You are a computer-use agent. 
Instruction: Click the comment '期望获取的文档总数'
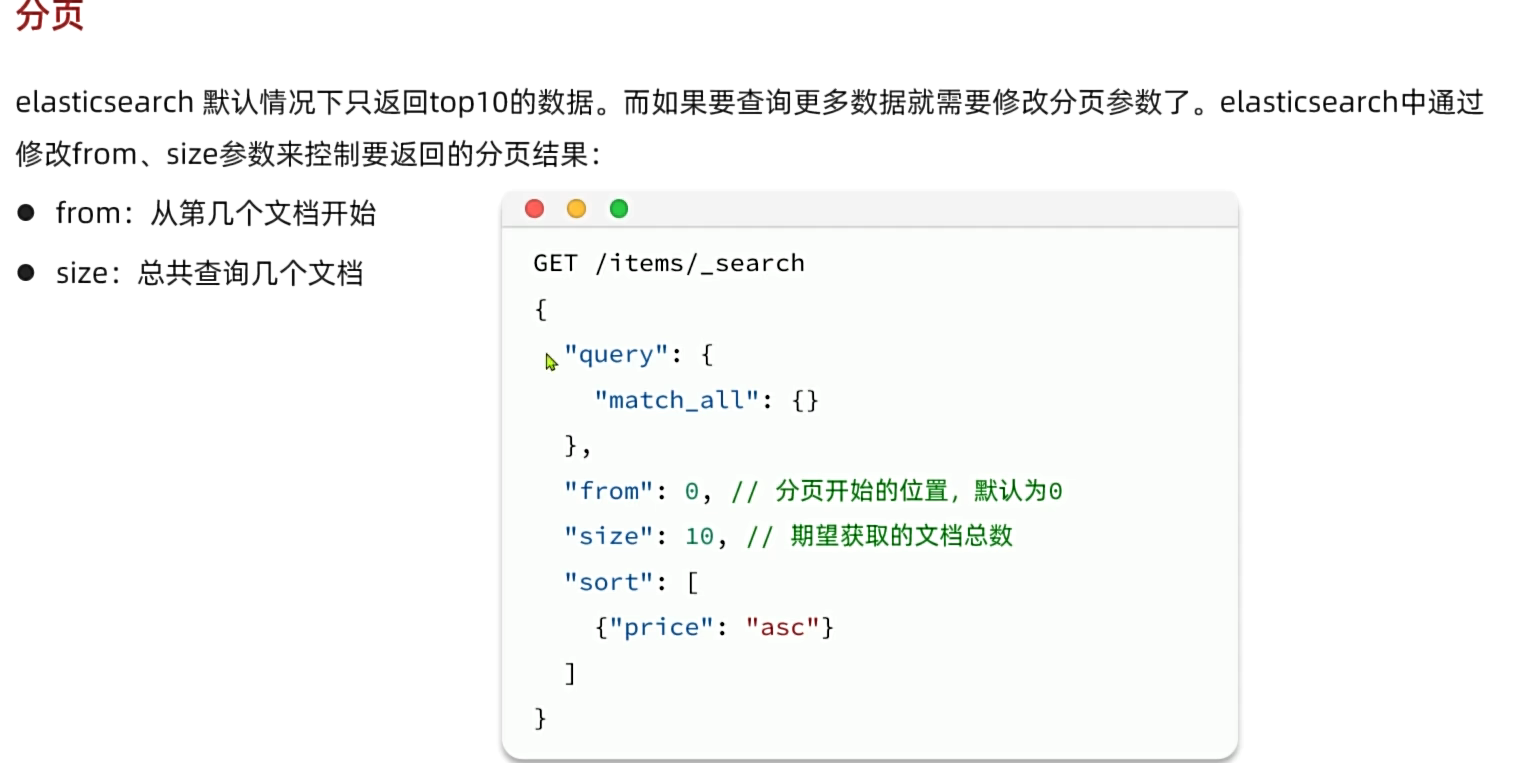pyautogui.click(x=901, y=536)
